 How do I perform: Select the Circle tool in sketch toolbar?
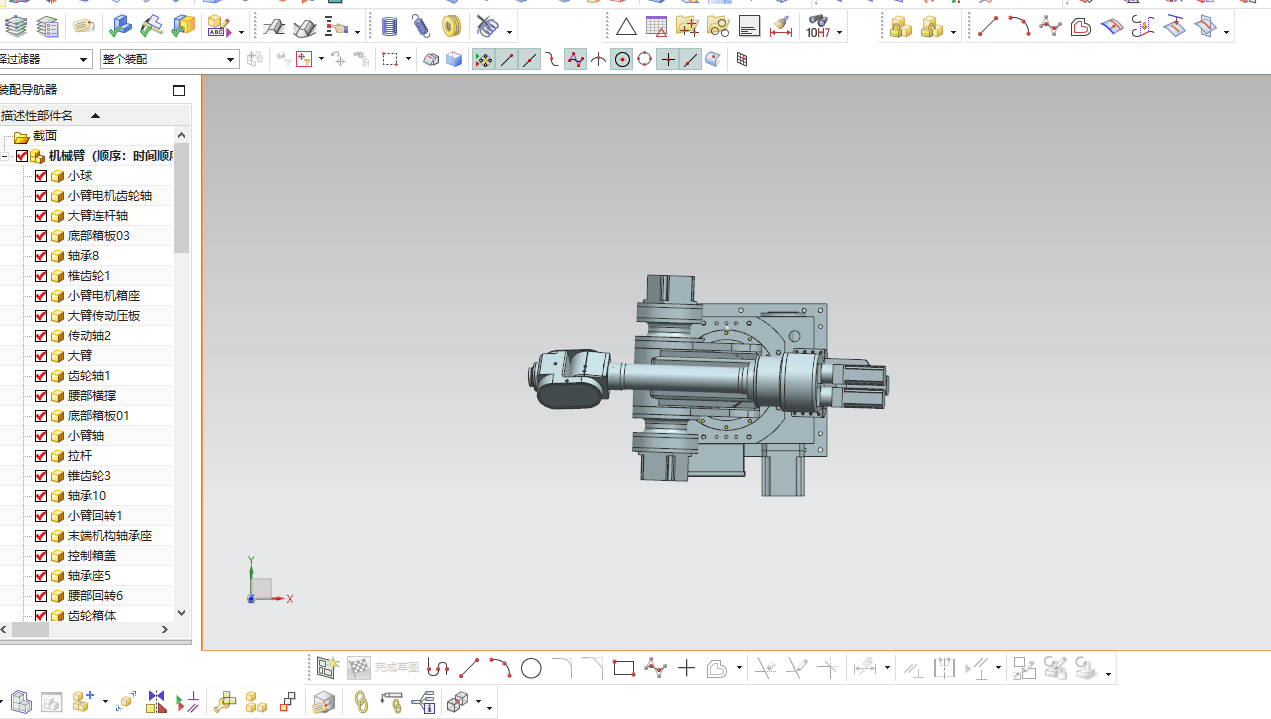point(531,668)
